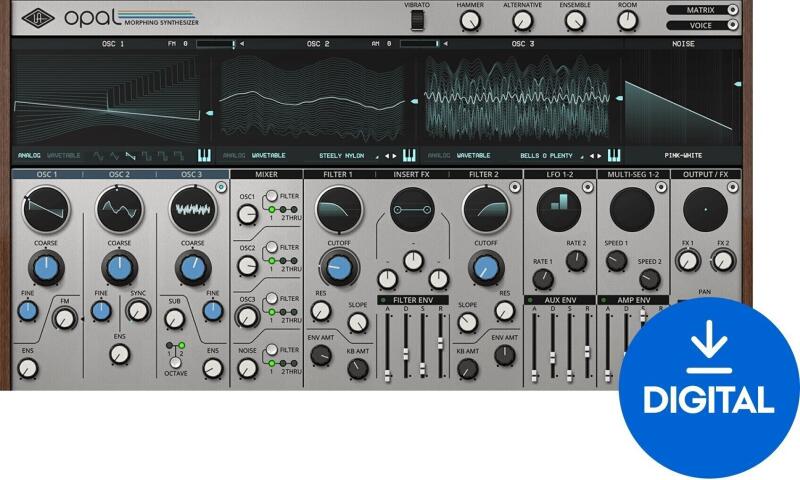Open the Matrix panel
Viewport: 800px width, 480px height.
707,10
